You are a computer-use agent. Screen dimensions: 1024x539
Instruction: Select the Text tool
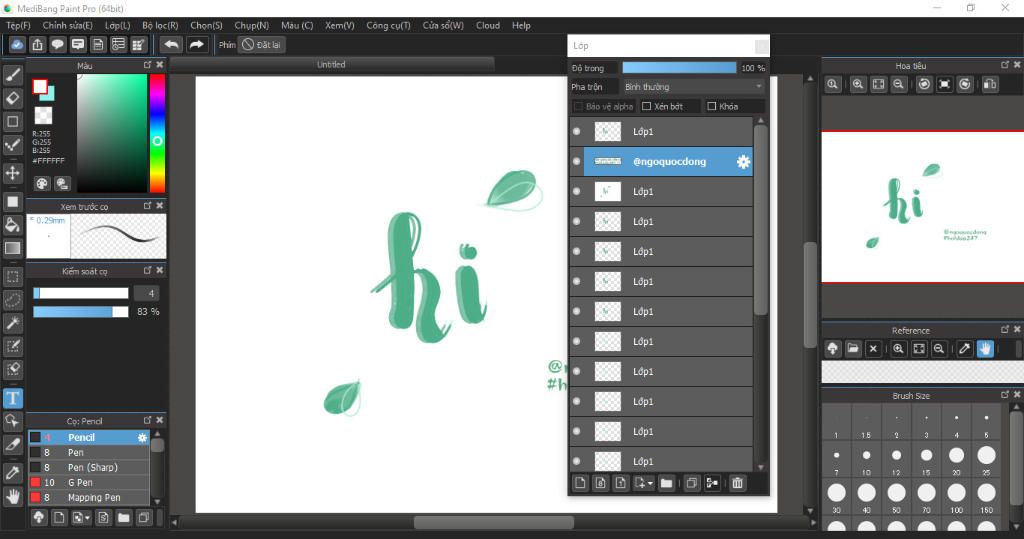[12, 398]
